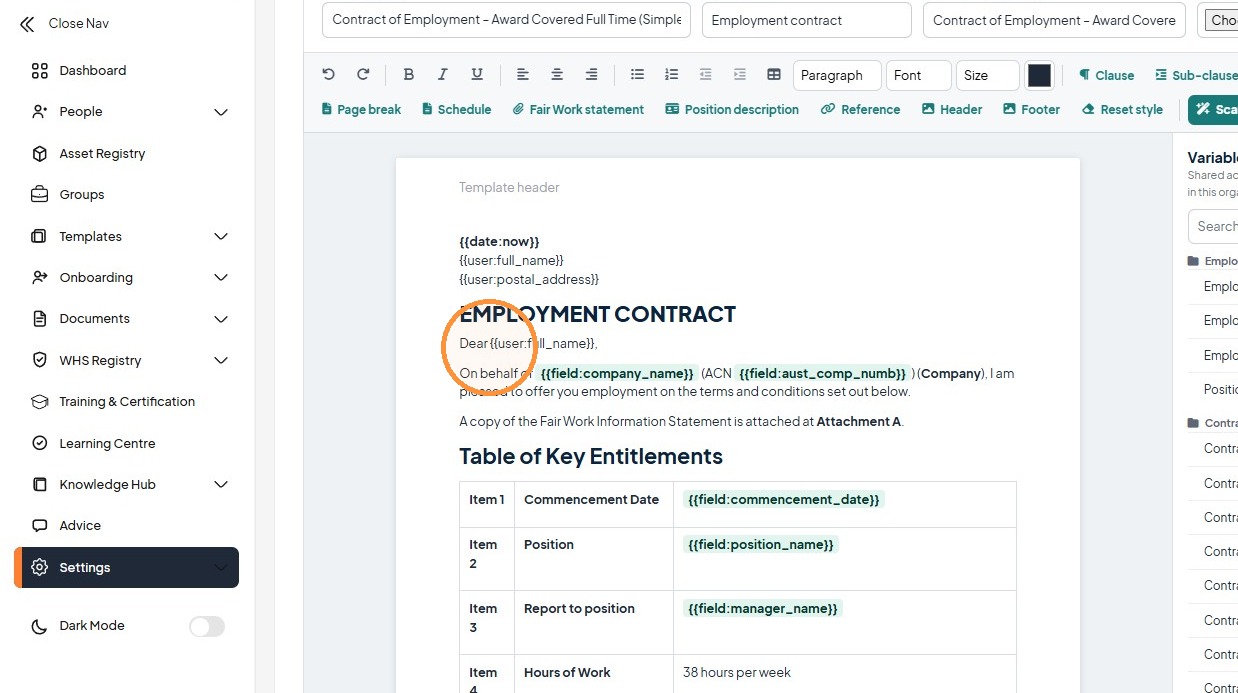Expand the Onboarding submenu chevron

(221, 278)
